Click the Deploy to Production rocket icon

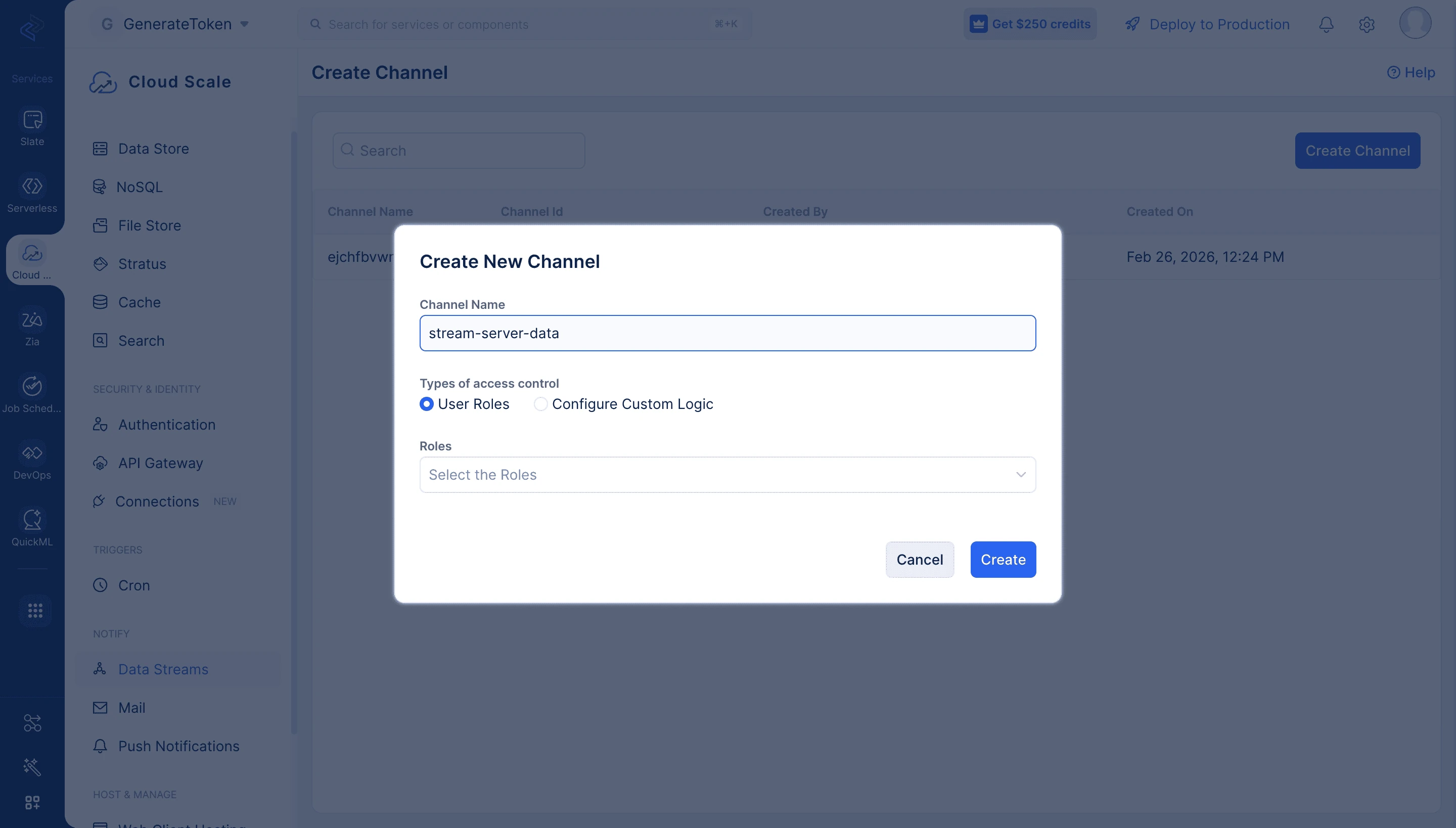1132,24
